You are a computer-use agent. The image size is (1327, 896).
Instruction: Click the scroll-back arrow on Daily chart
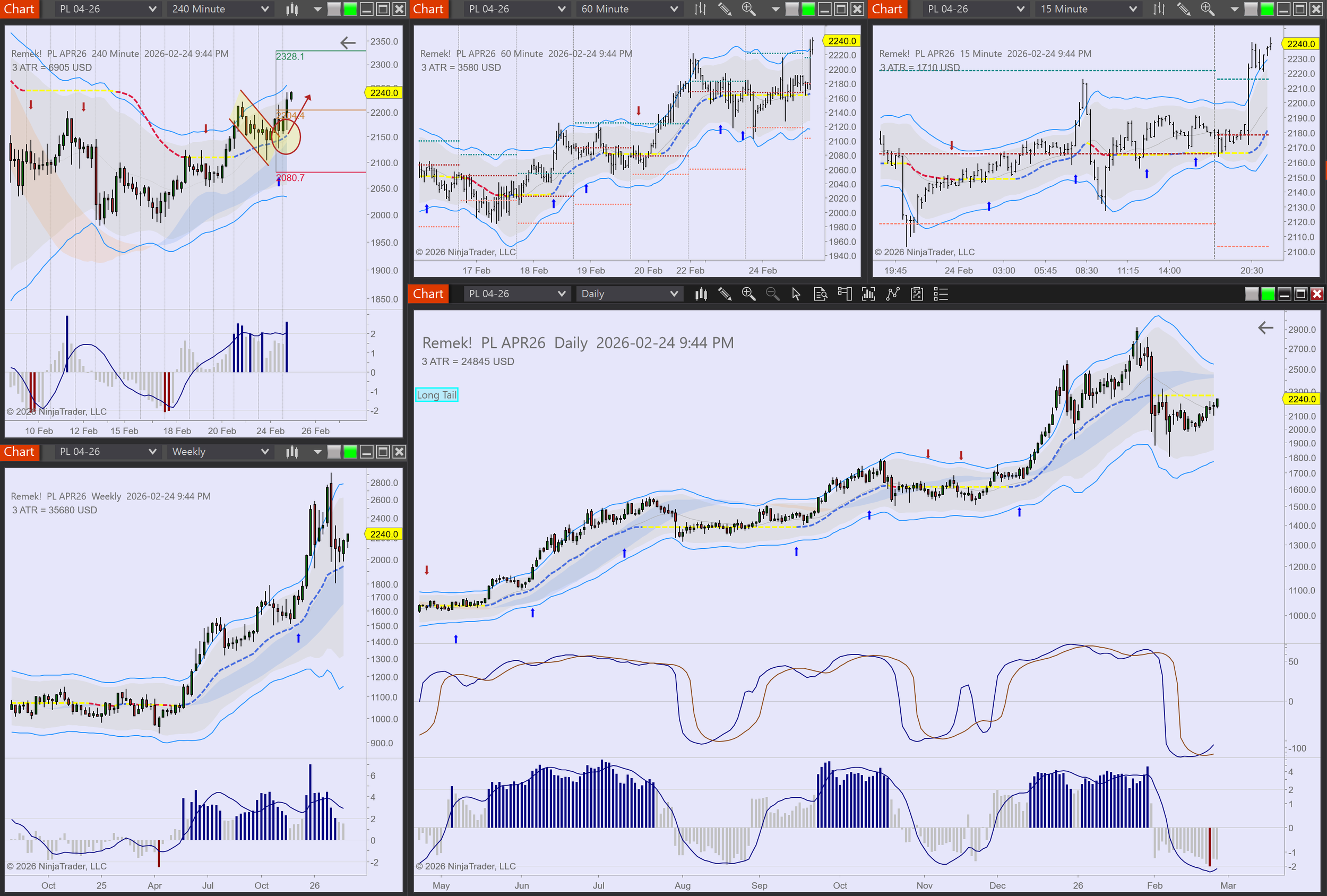pos(1265,328)
